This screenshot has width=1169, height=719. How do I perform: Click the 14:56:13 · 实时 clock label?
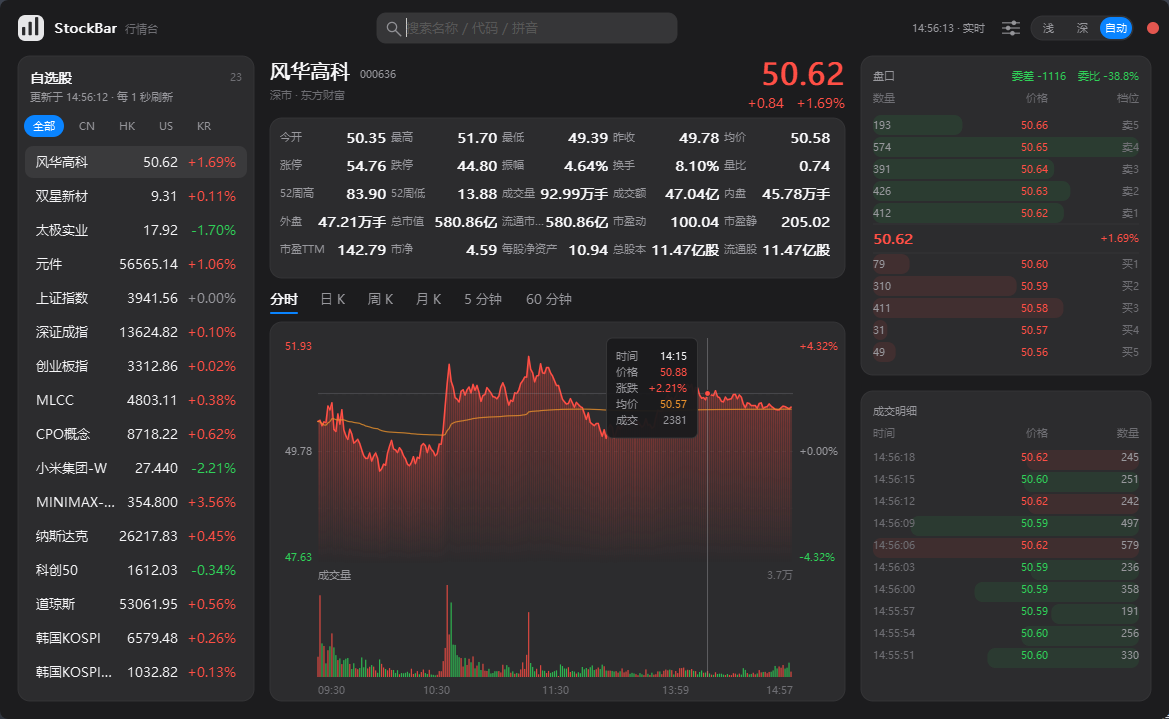[x=948, y=28]
